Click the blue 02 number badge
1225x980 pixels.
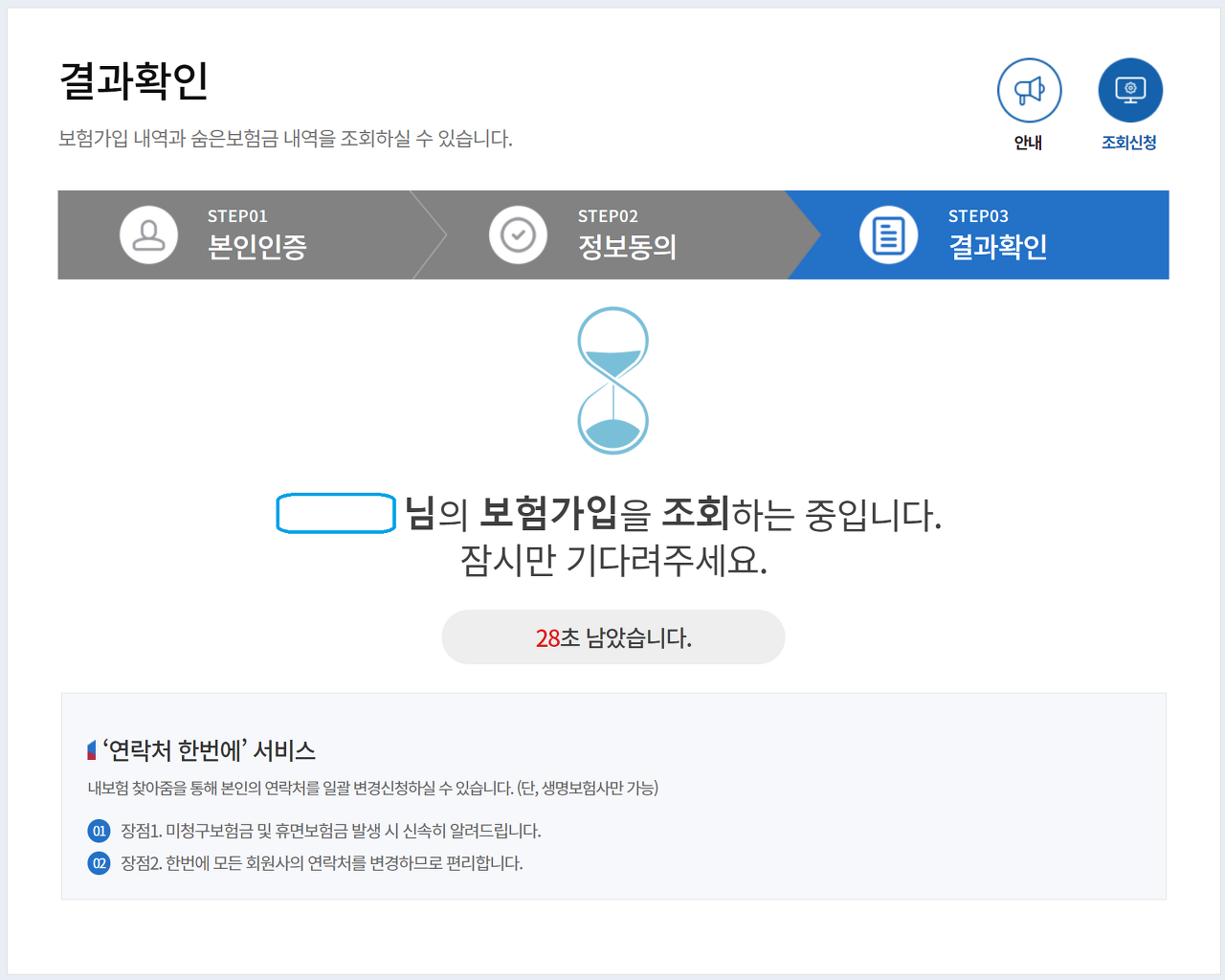click(x=99, y=863)
